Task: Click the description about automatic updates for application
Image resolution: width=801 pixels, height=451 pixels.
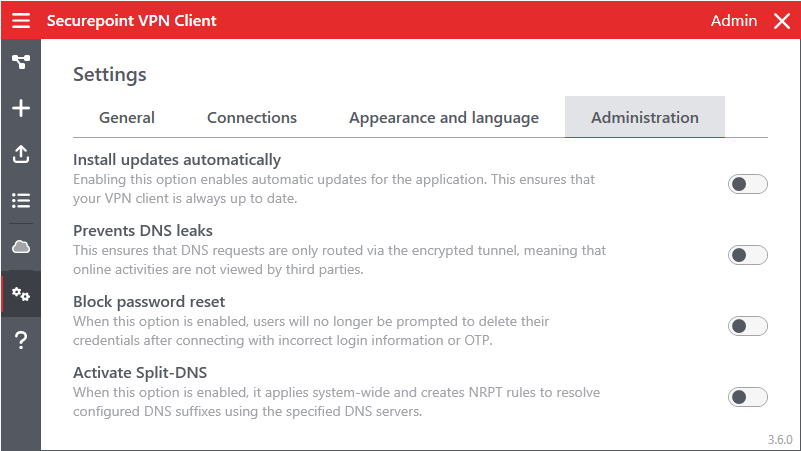Action: point(334,189)
